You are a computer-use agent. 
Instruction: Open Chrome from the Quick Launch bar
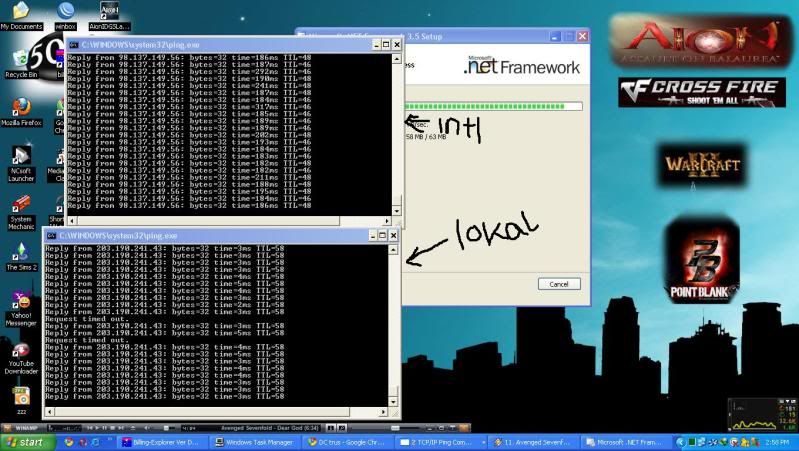click(69, 442)
